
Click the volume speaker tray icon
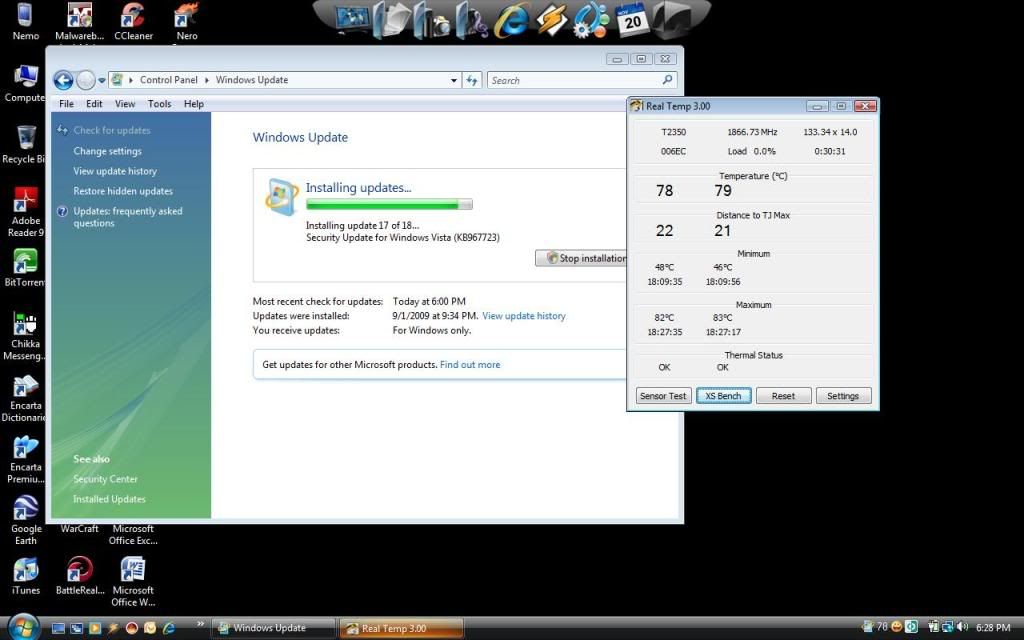coord(961,627)
